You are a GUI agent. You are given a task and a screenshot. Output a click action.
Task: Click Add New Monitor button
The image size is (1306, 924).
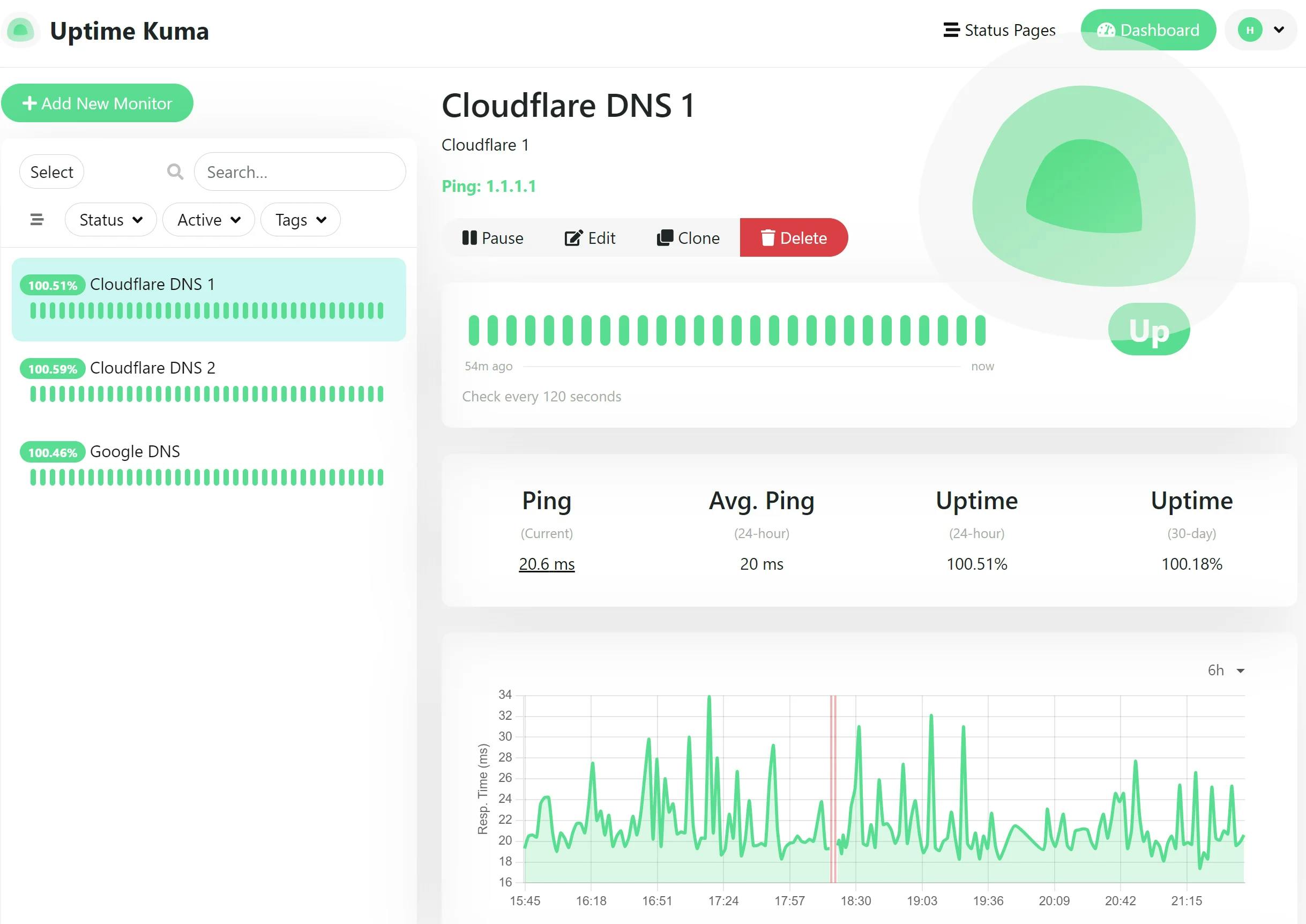pyautogui.click(x=98, y=103)
